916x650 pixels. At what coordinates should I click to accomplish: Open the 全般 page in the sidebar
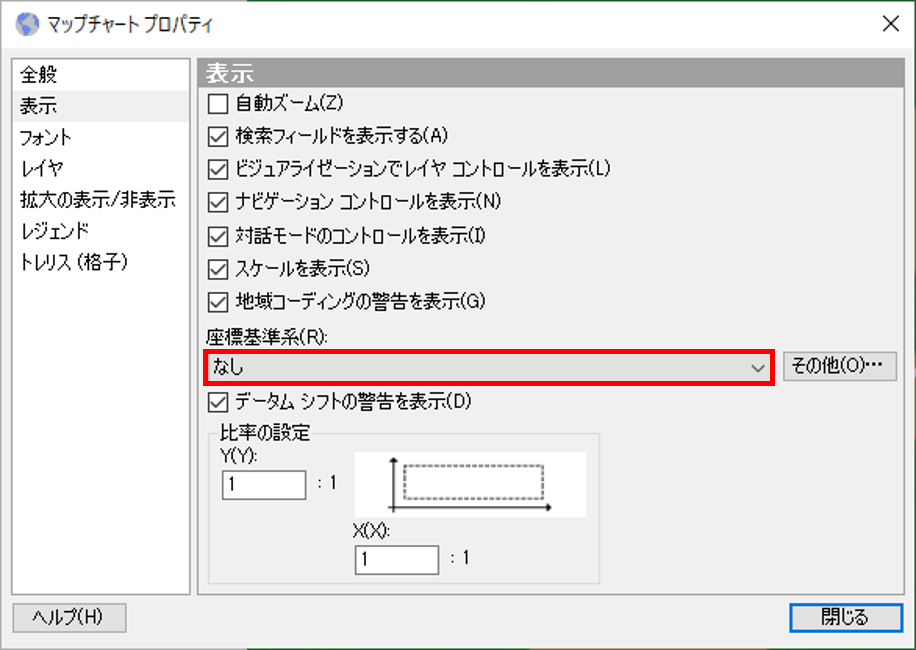pyautogui.click(x=99, y=75)
